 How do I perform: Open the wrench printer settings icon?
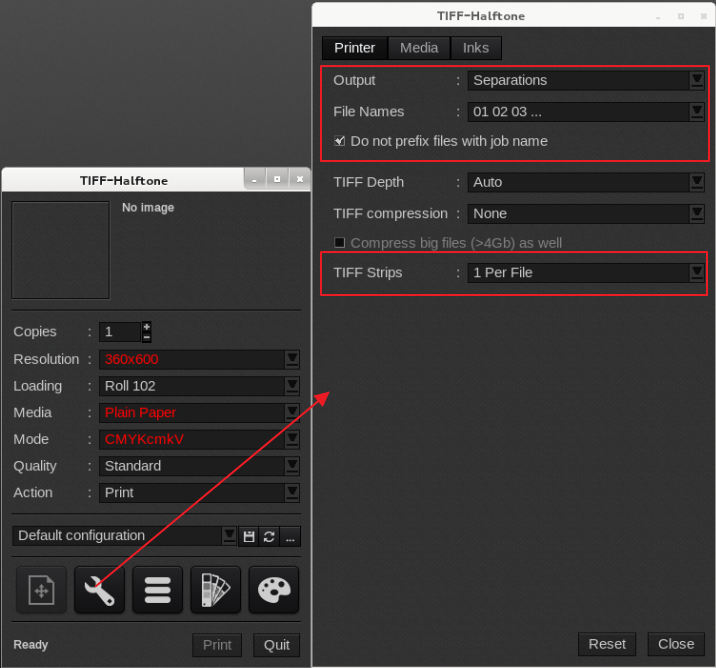point(99,590)
